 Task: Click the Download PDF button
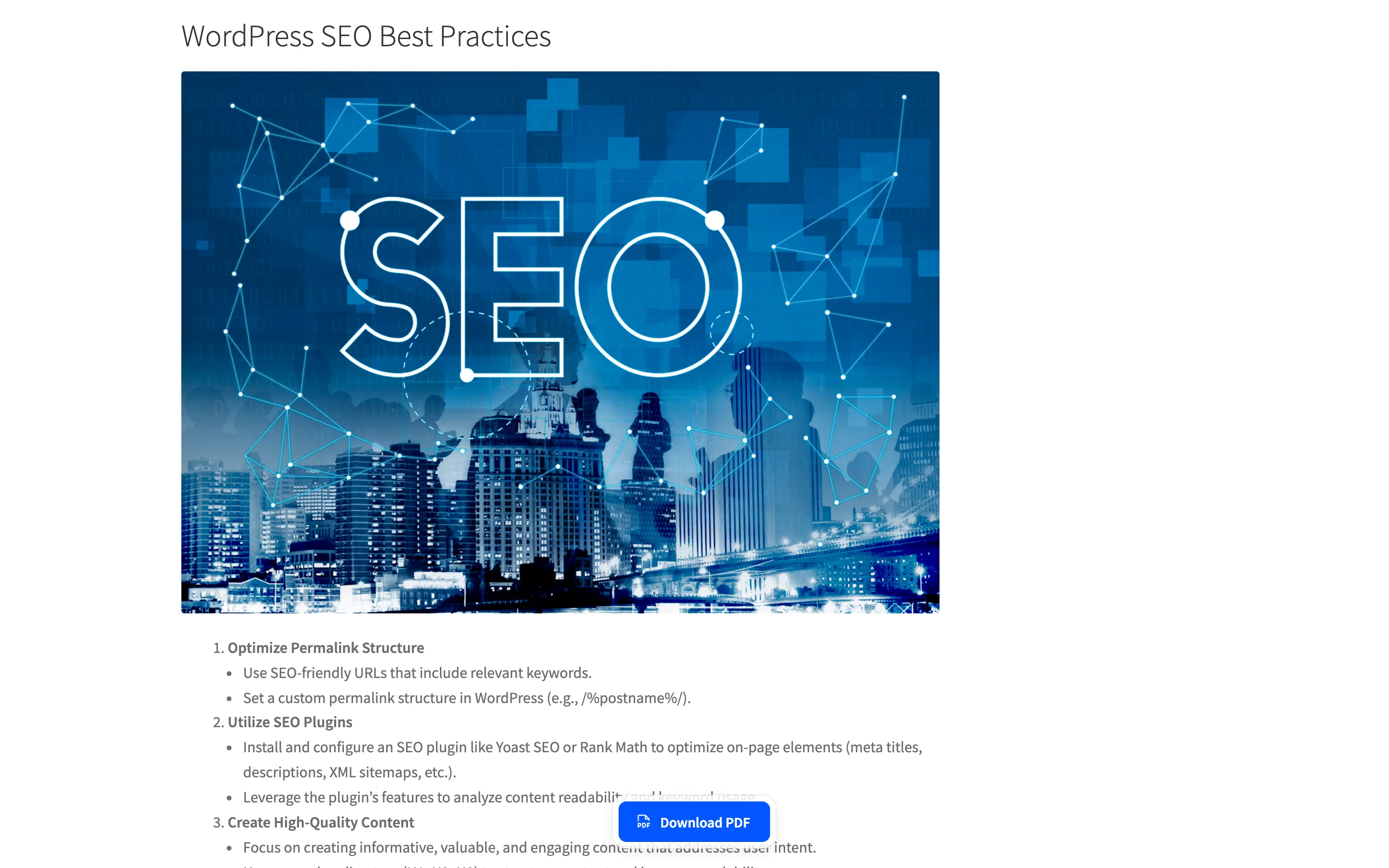click(x=694, y=822)
